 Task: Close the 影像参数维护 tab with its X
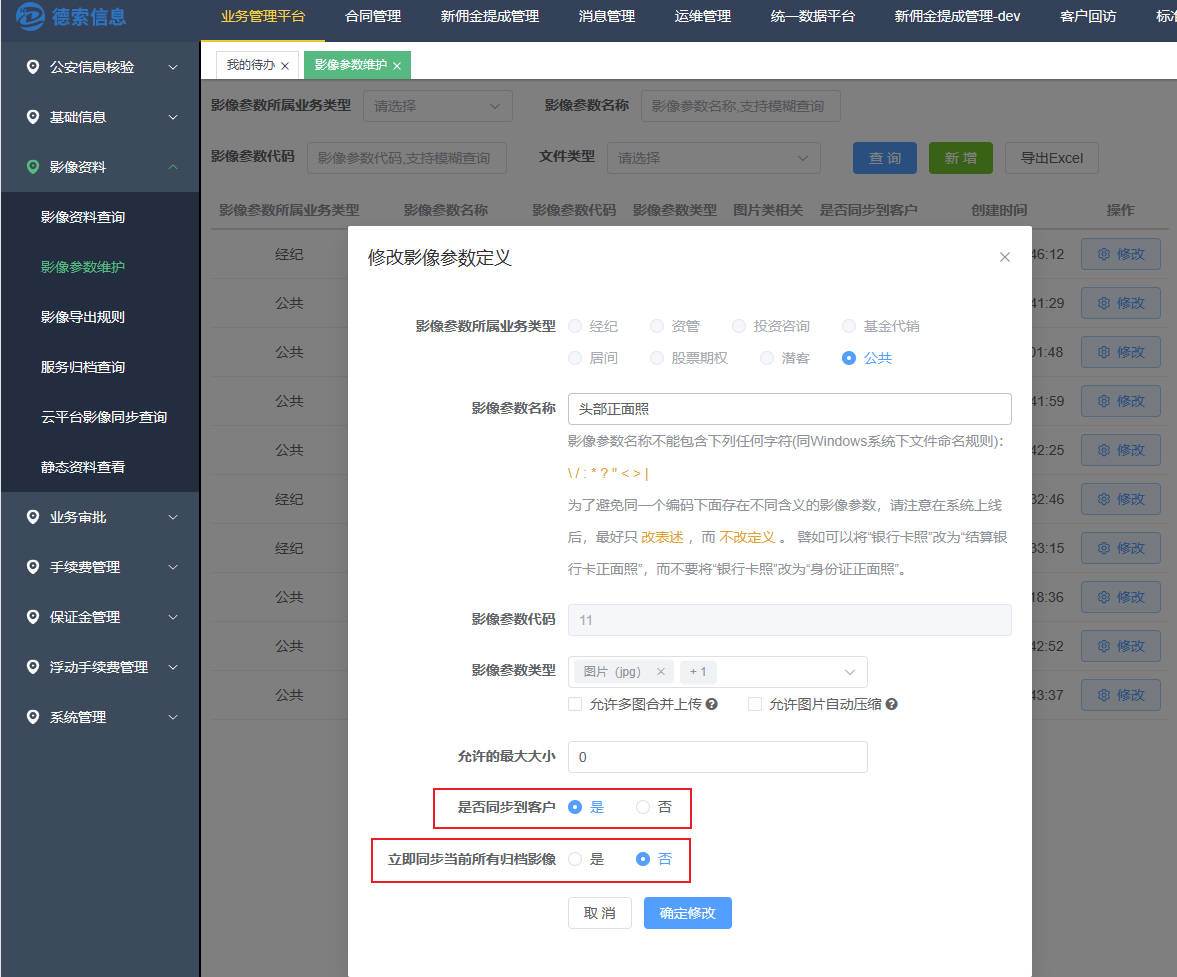397,66
